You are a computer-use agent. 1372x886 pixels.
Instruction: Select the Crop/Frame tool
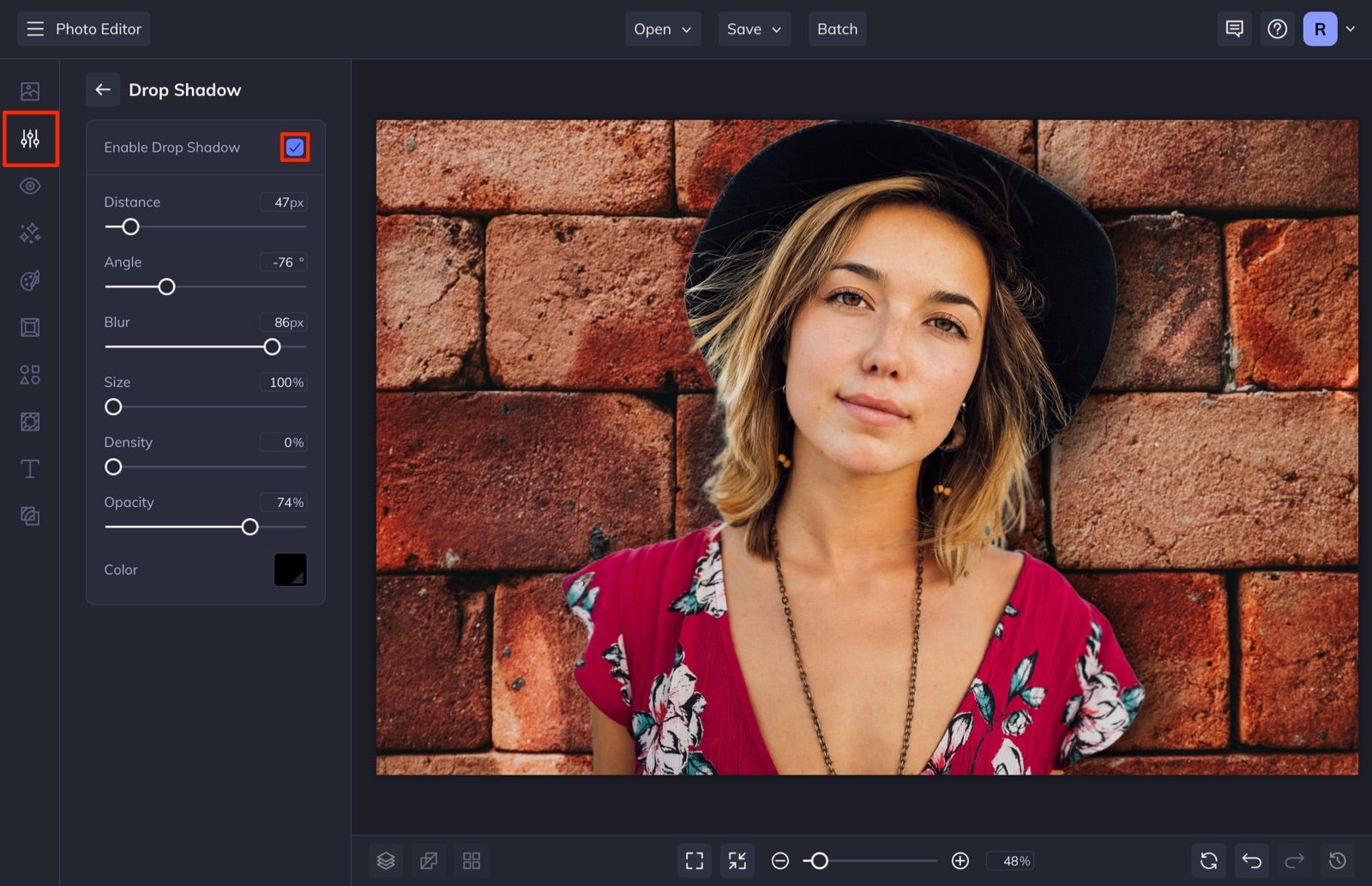30,327
